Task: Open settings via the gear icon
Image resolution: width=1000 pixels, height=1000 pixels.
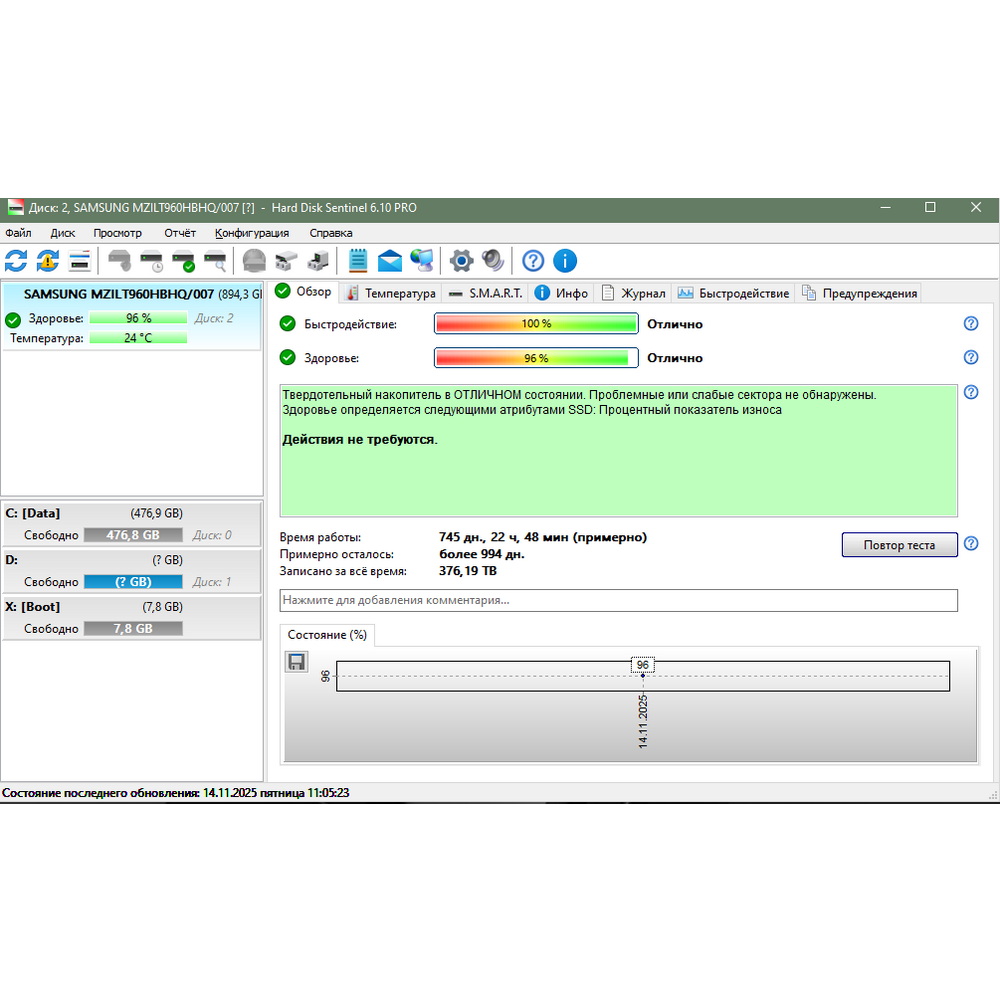Action: click(461, 261)
